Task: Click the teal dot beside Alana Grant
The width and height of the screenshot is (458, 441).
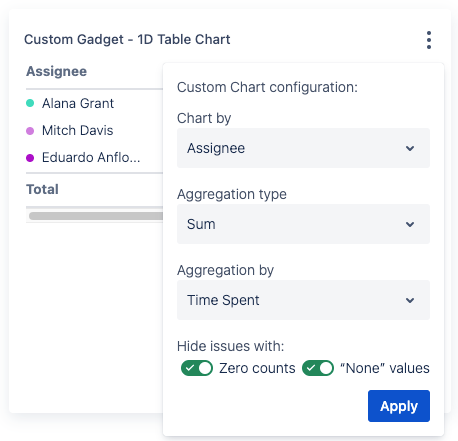Action: [x=30, y=103]
